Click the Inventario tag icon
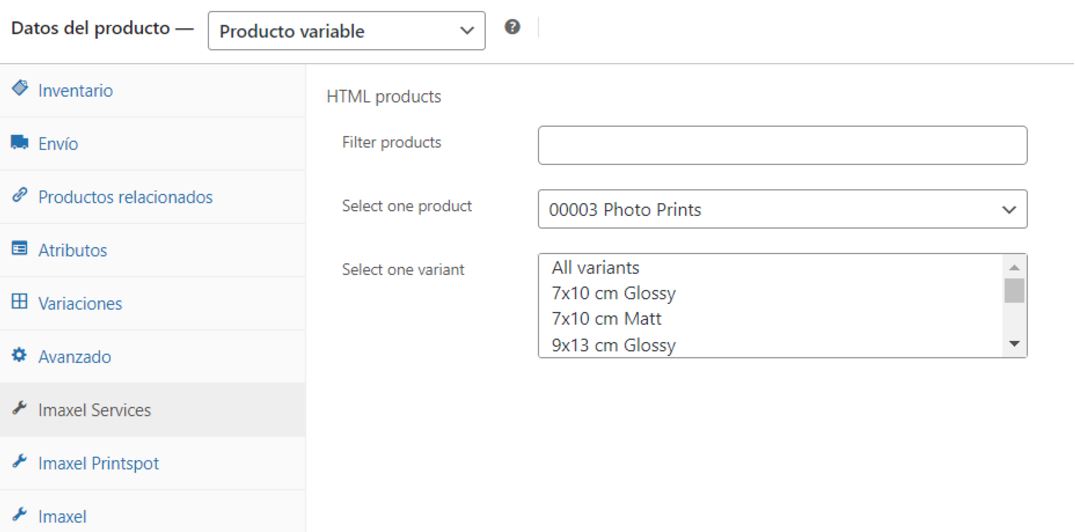 [19, 89]
